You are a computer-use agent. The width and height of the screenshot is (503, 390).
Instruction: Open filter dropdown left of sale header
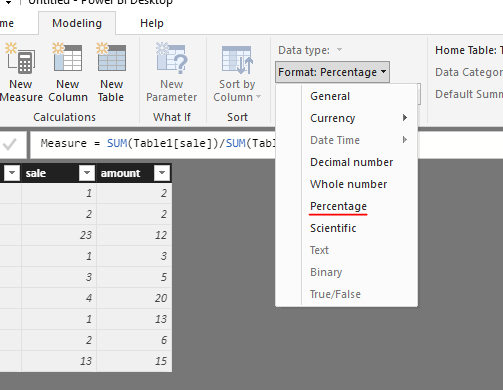tap(12, 173)
